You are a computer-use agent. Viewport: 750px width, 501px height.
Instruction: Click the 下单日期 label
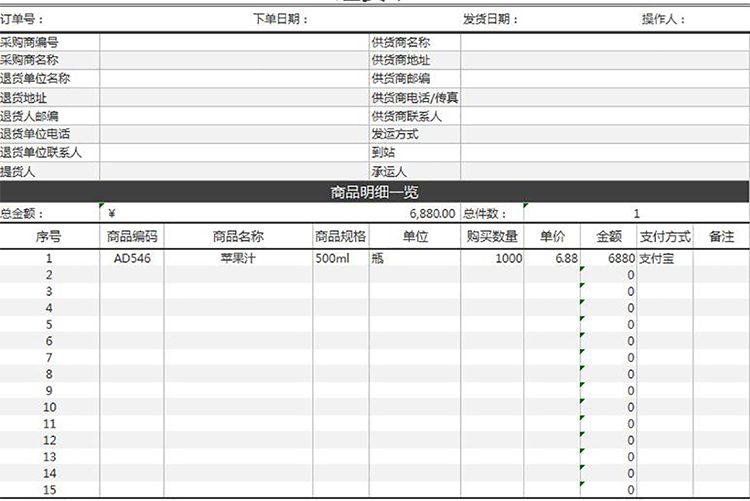click(280, 19)
